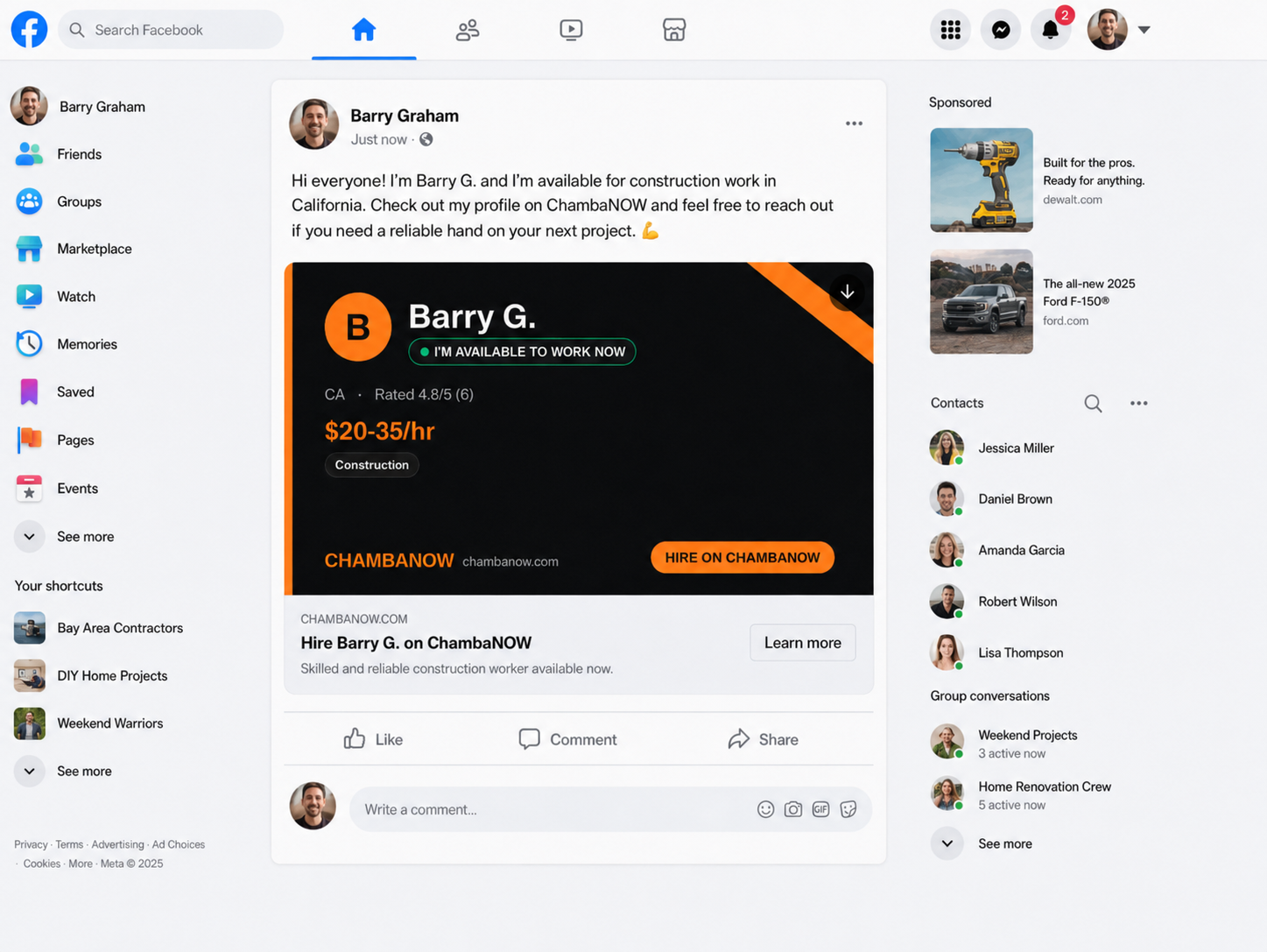Expand See more under Your shortcuts
The image size is (1267, 952).
point(64,771)
